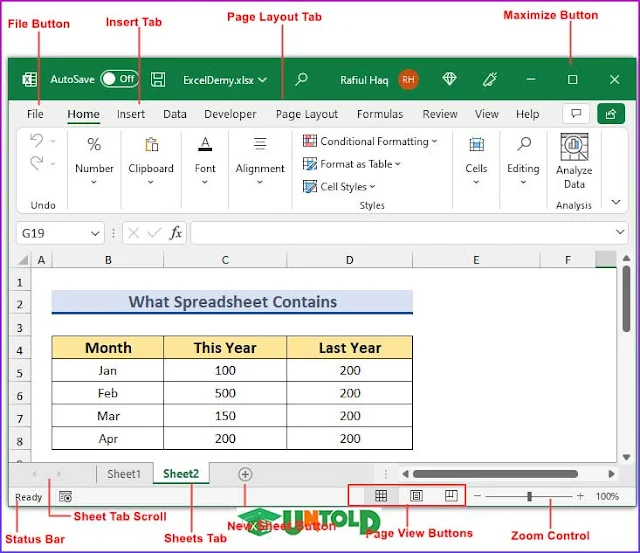Click the Insert Function fx icon
Image resolution: width=640 pixels, height=553 pixels.
click(x=176, y=233)
